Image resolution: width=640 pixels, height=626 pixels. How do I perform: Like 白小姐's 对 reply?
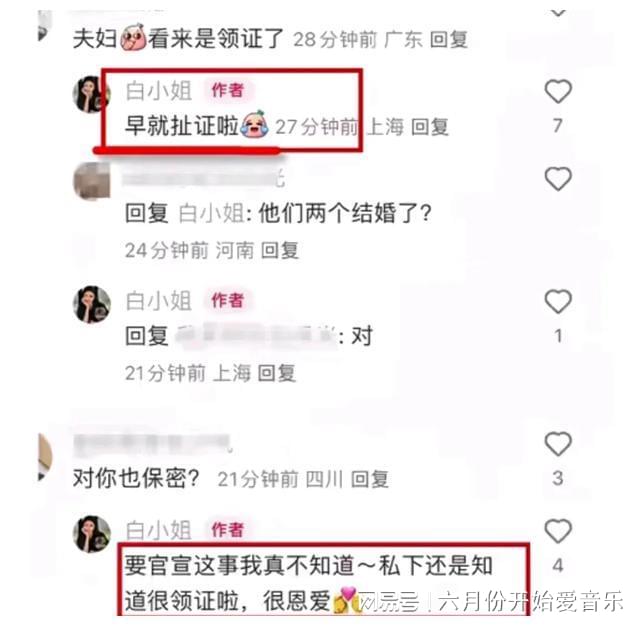(x=558, y=301)
